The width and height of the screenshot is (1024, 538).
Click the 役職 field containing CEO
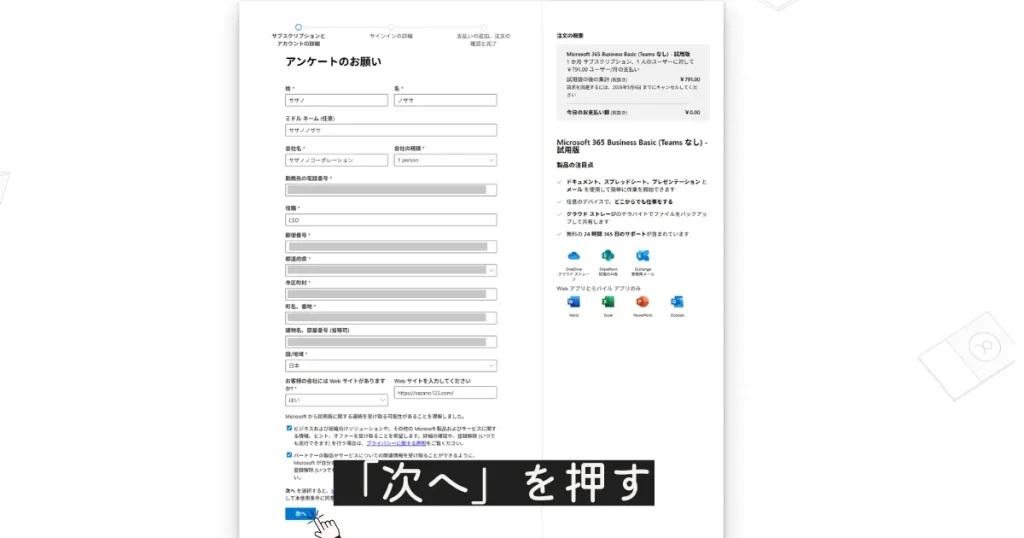390,220
